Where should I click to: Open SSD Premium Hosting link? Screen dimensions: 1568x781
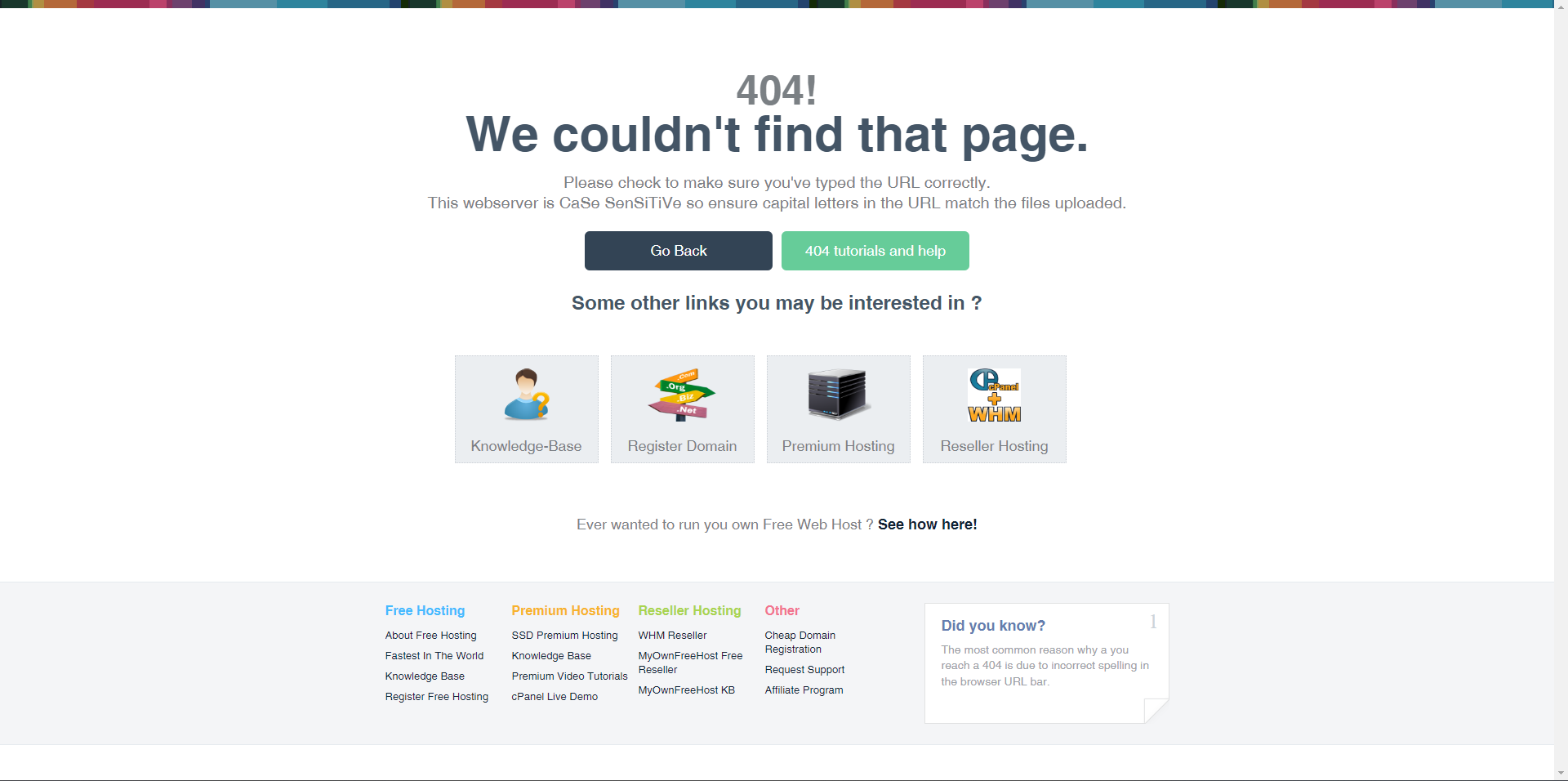coord(565,636)
